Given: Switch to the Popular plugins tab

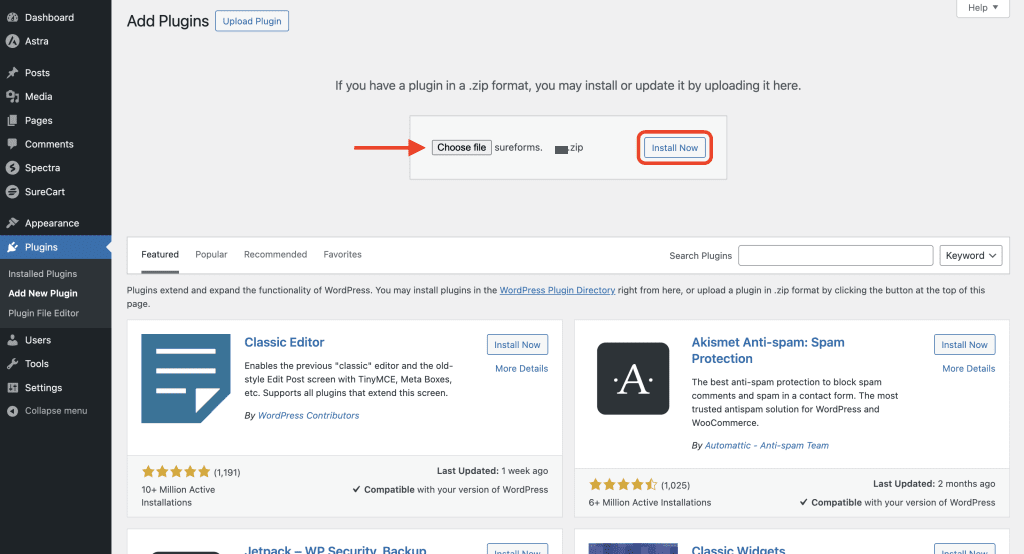Looking at the screenshot, I should [211, 255].
